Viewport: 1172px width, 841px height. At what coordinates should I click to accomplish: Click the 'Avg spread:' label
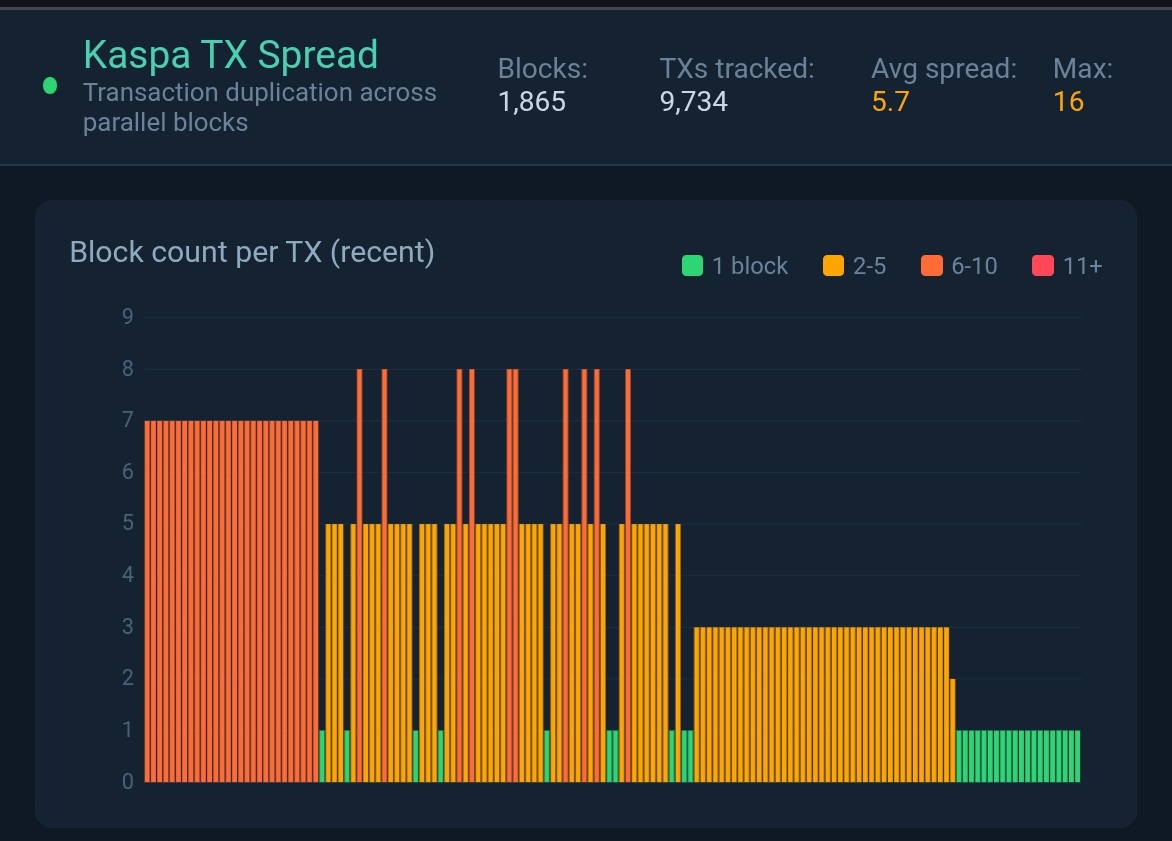pyautogui.click(x=944, y=69)
